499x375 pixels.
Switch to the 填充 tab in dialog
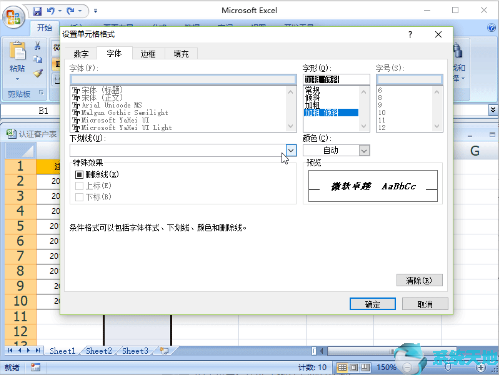click(x=181, y=54)
